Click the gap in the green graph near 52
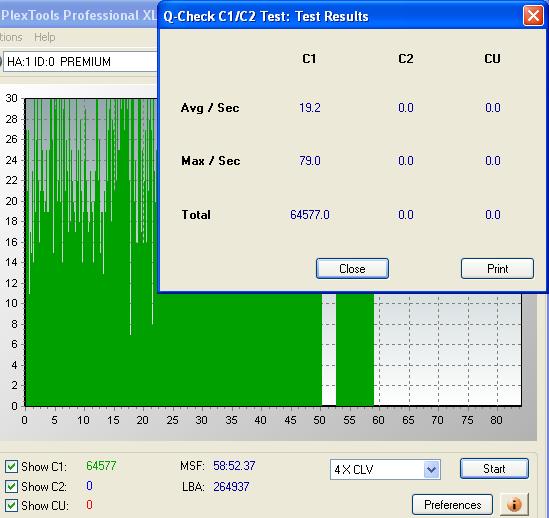Viewport: 549px width, 518px height. (x=329, y=350)
